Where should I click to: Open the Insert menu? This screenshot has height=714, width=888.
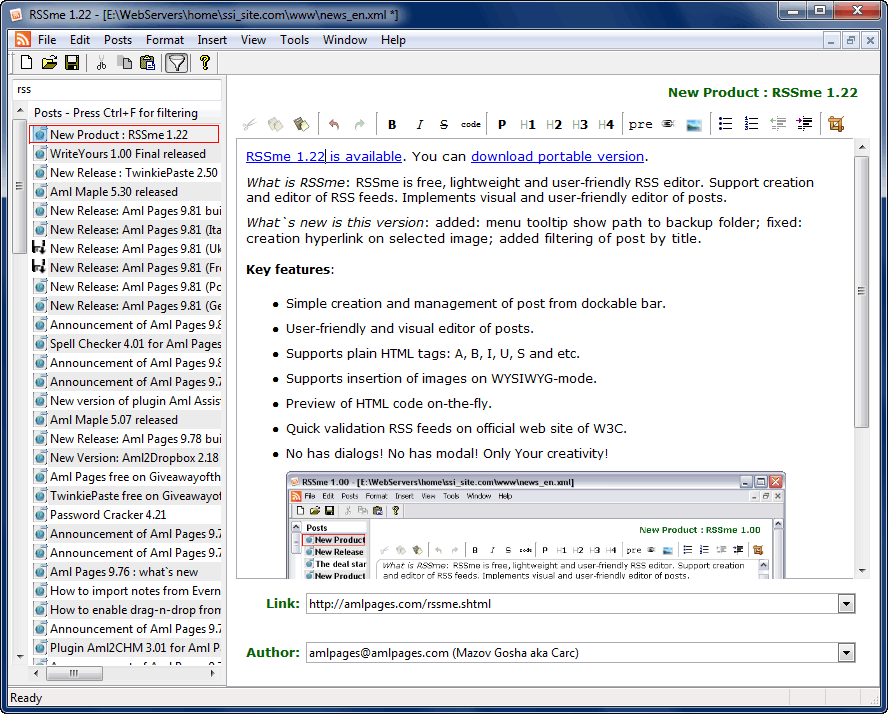coord(212,40)
